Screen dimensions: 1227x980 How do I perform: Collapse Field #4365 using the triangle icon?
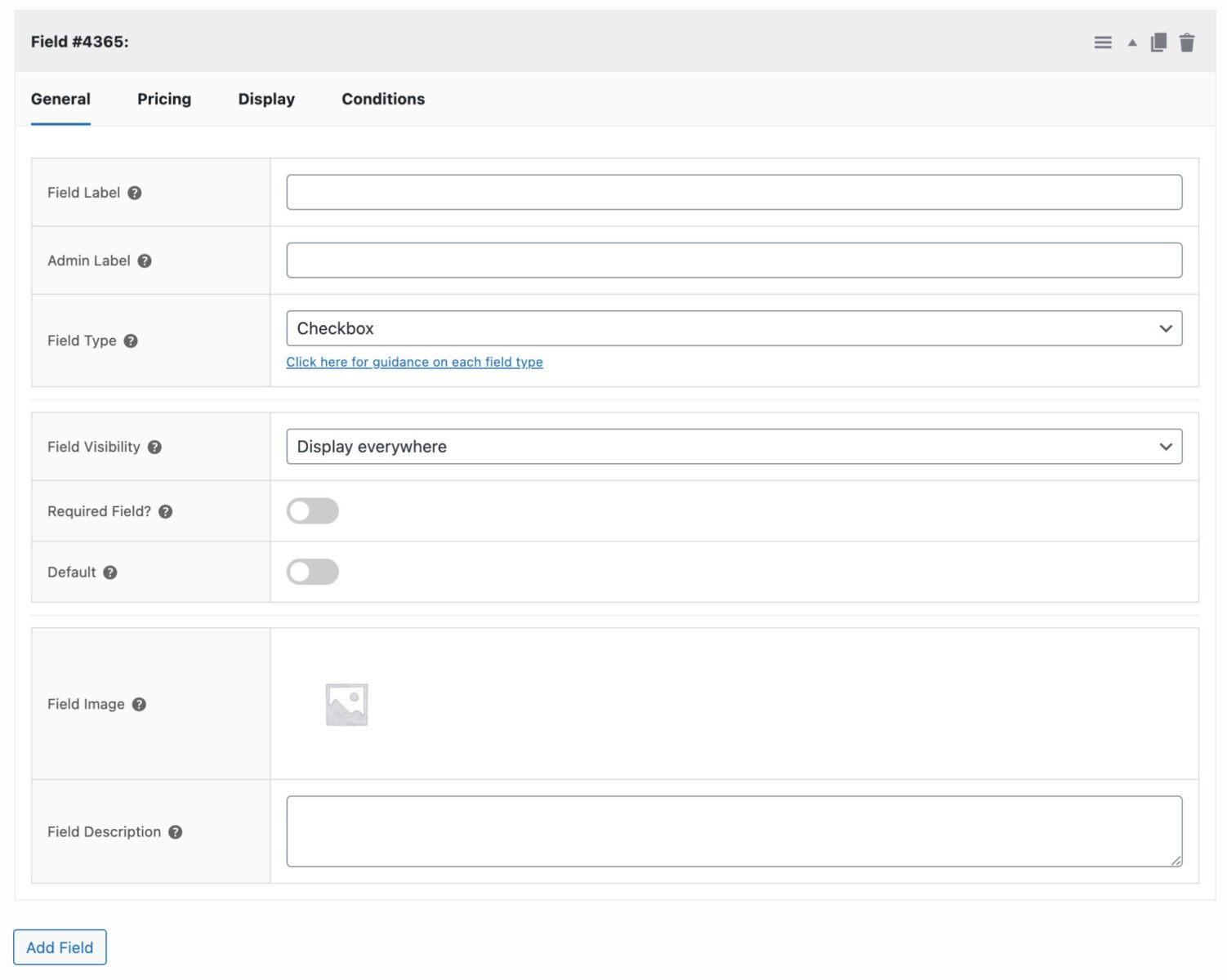[1131, 42]
